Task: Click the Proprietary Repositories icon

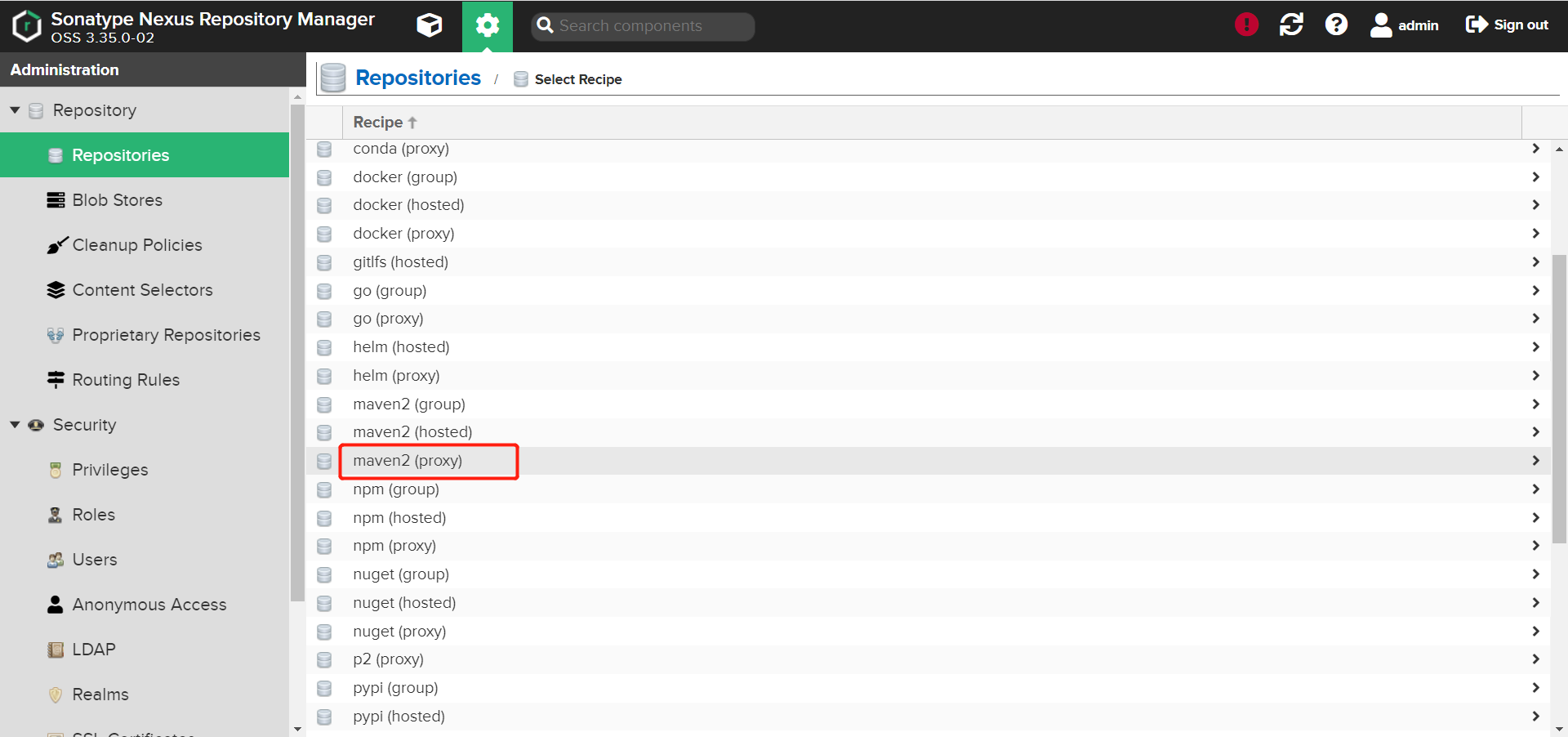Action: (x=56, y=335)
